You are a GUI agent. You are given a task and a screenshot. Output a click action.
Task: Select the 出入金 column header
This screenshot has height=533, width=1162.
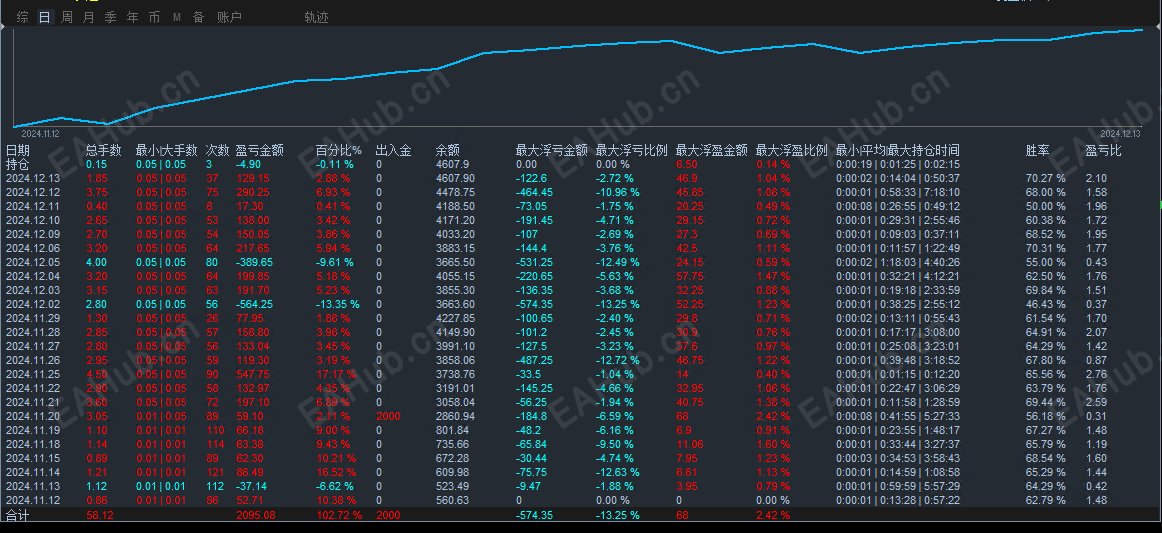(394, 150)
